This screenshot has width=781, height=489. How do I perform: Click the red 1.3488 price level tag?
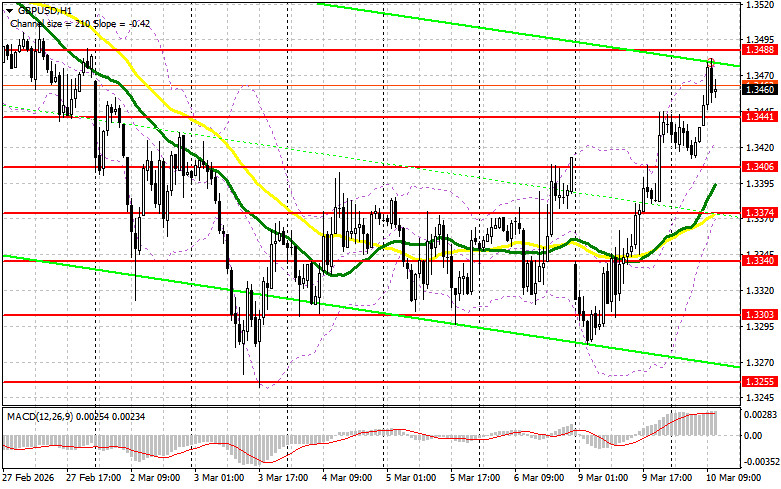click(757, 48)
